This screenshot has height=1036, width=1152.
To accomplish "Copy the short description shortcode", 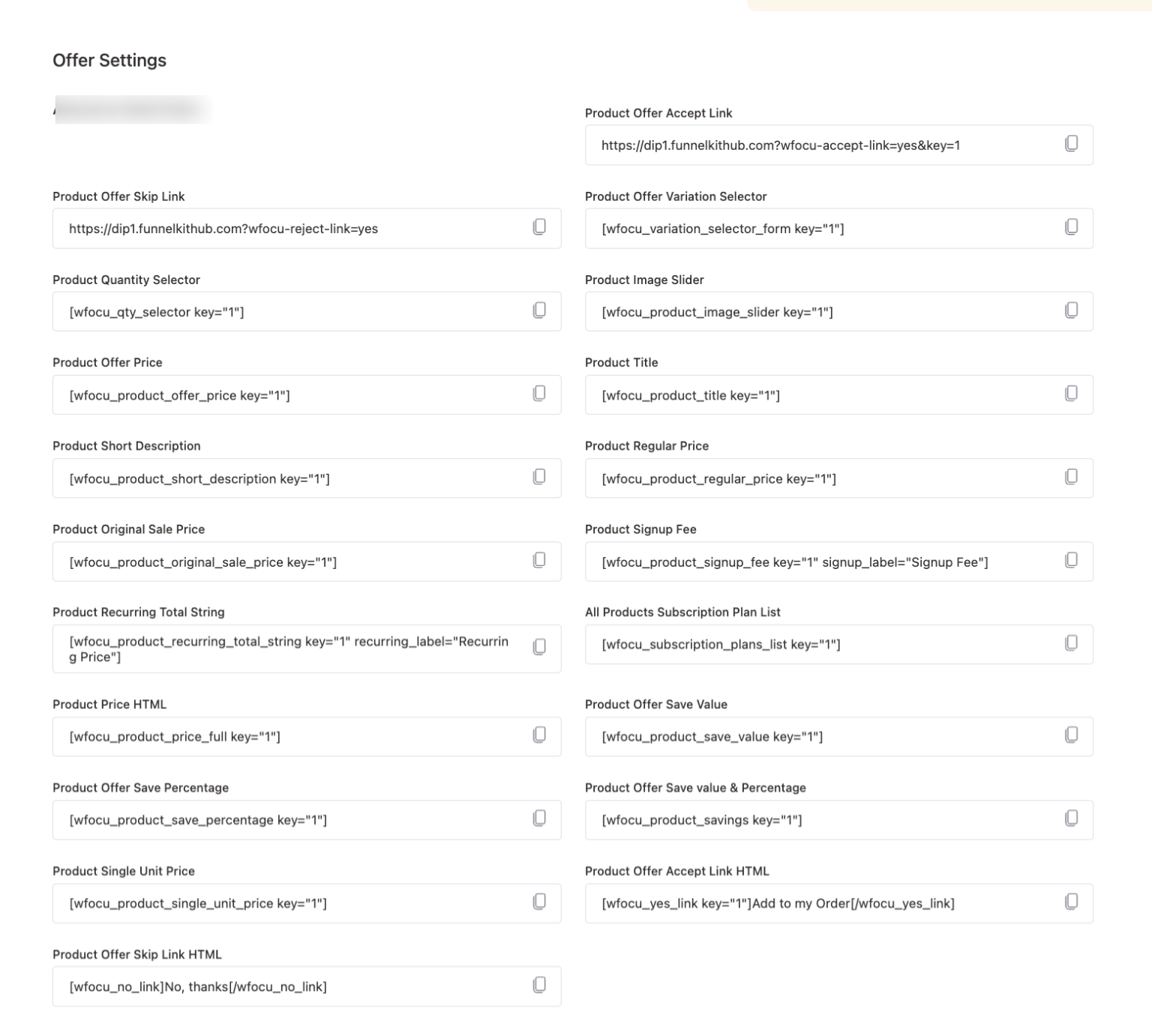I will pos(538,477).
